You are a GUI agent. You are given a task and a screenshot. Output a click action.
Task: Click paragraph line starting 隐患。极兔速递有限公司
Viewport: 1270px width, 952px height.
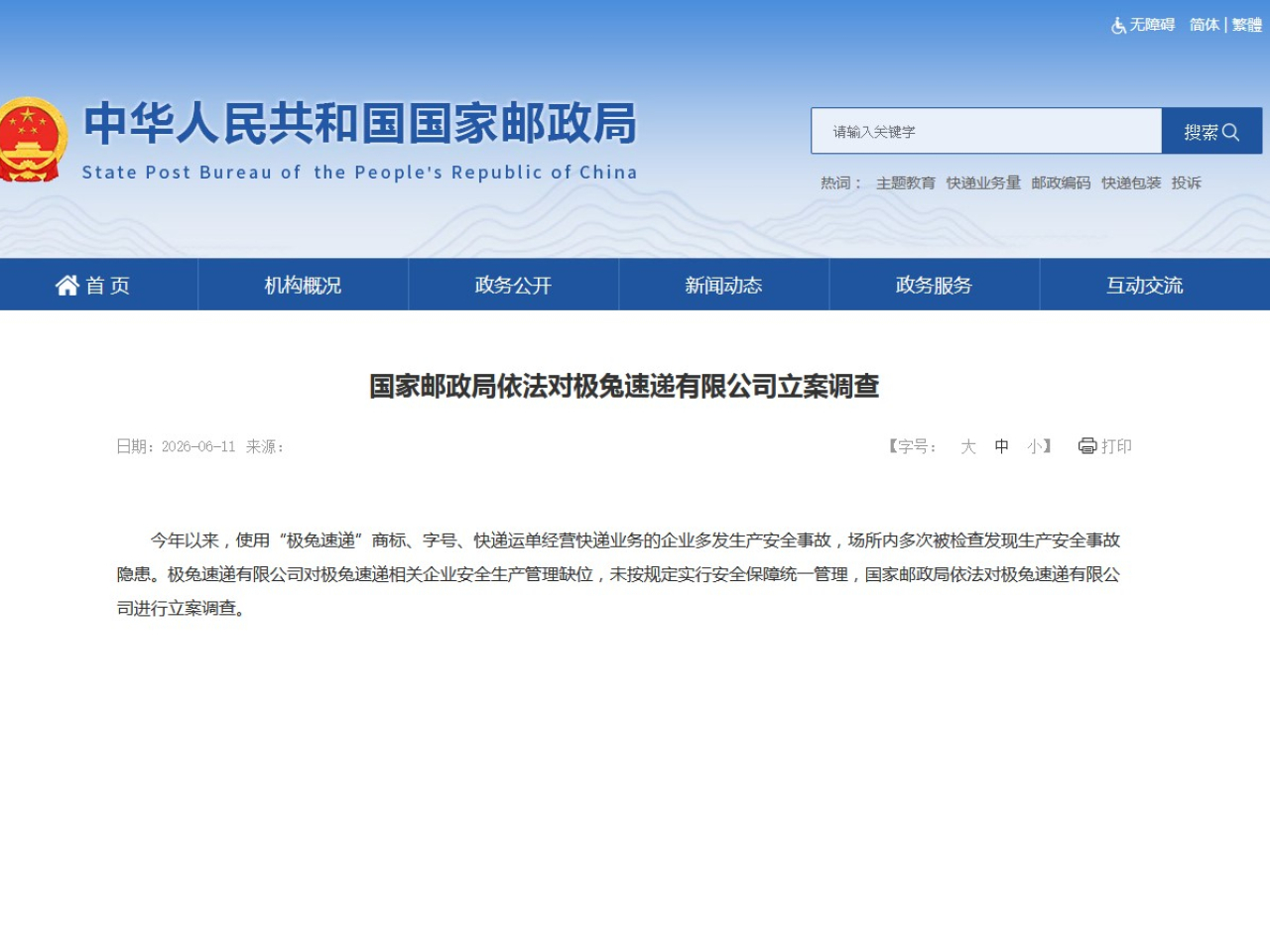click(x=618, y=574)
